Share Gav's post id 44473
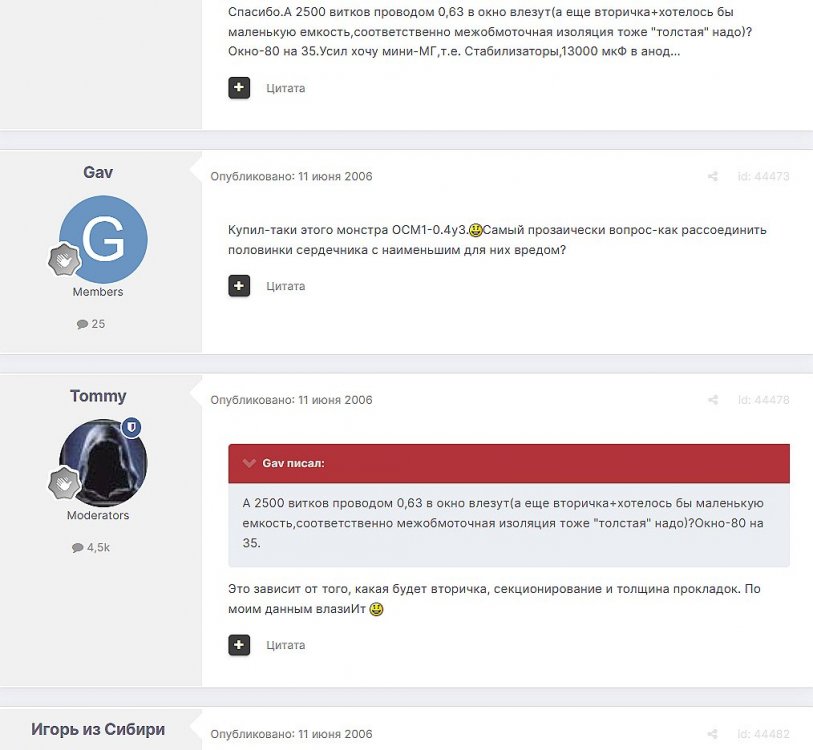 click(713, 176)
